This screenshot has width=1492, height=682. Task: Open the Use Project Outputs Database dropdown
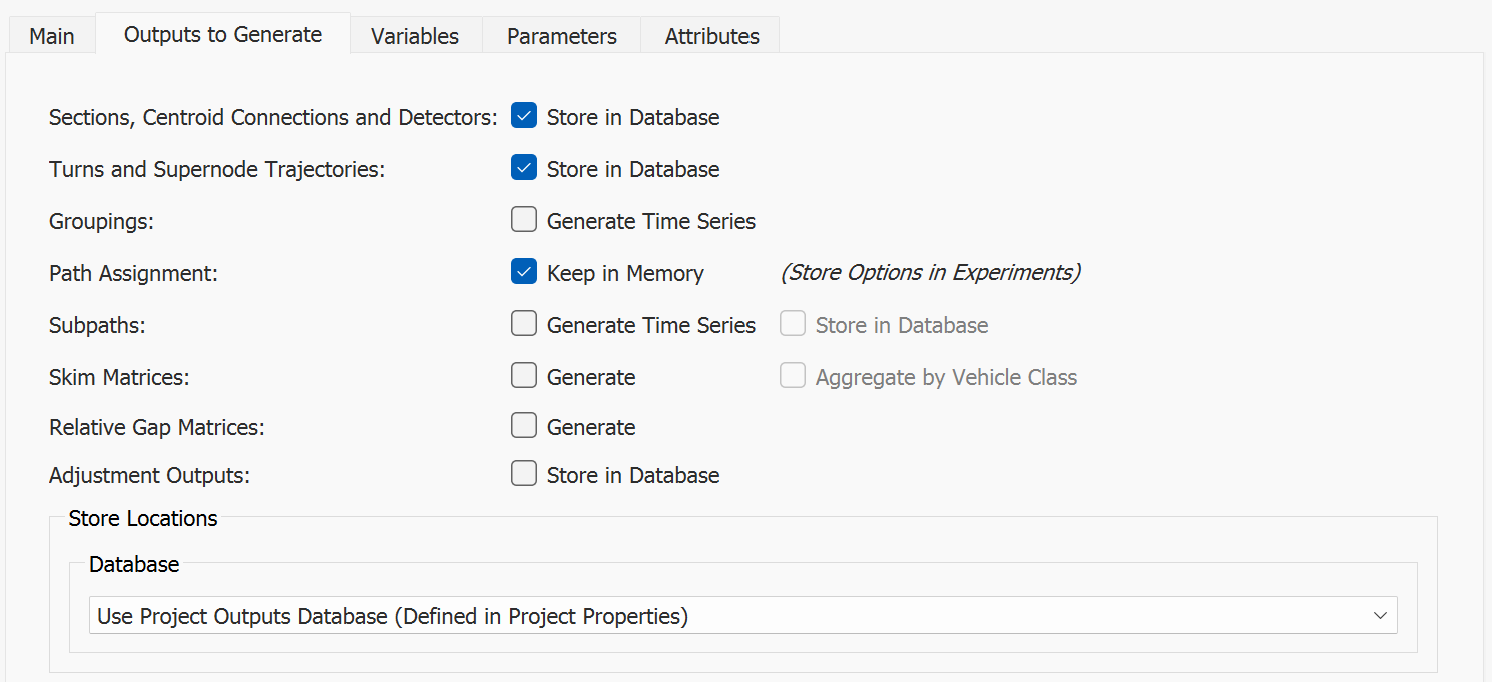pyautogui.click(x=742, y=616)
